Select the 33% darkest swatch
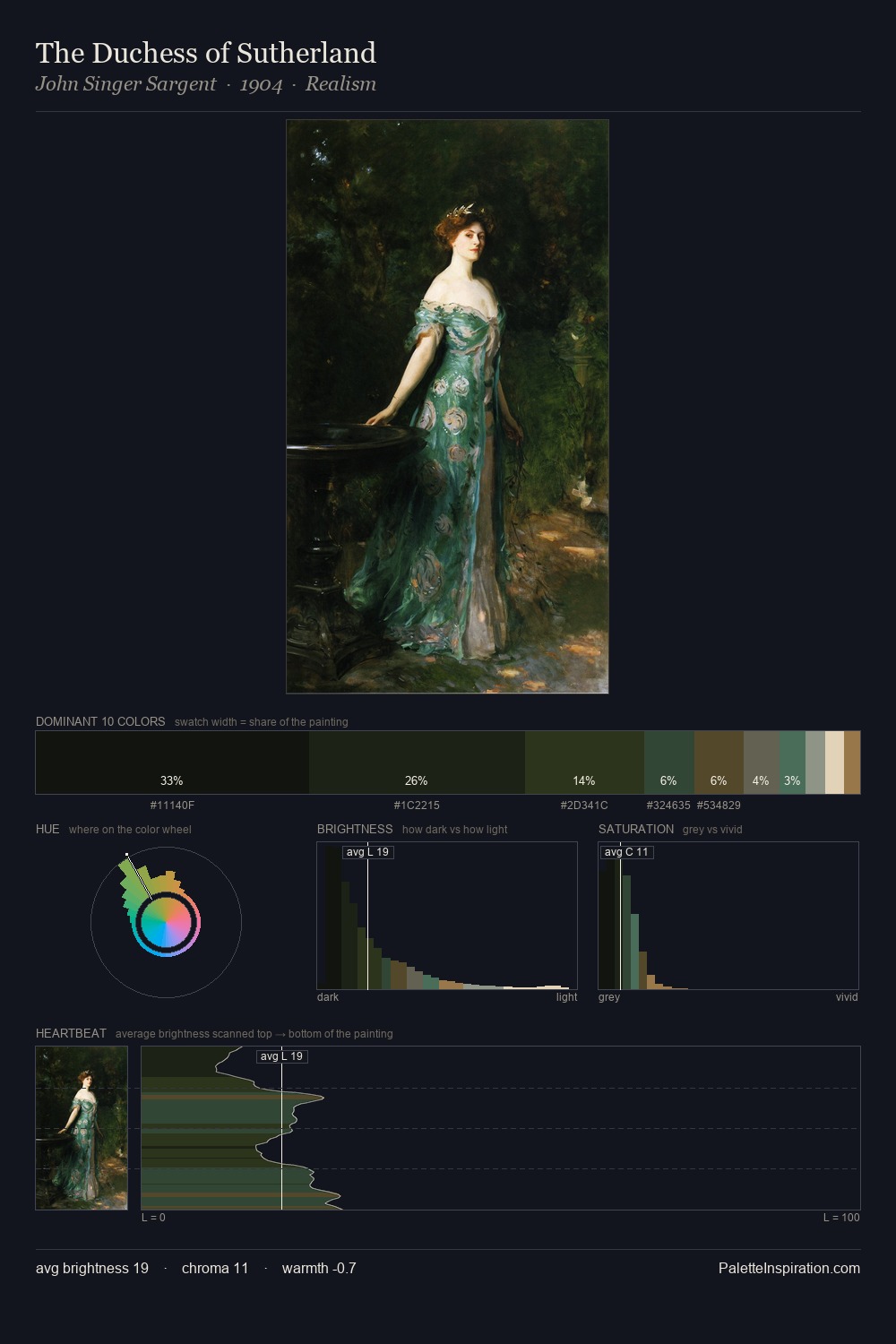Image resolution: width=896 pixels, height=1344 pixels. 172,762
